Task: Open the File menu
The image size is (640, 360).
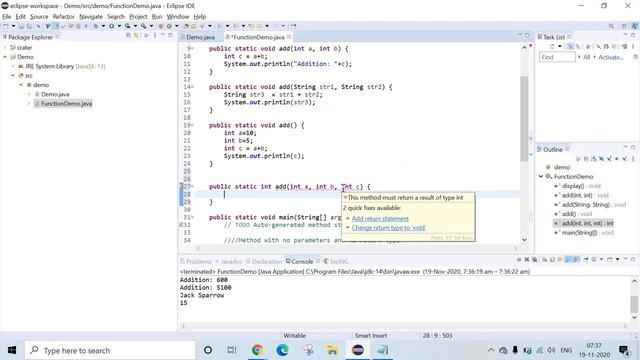Action: point(7,17)
